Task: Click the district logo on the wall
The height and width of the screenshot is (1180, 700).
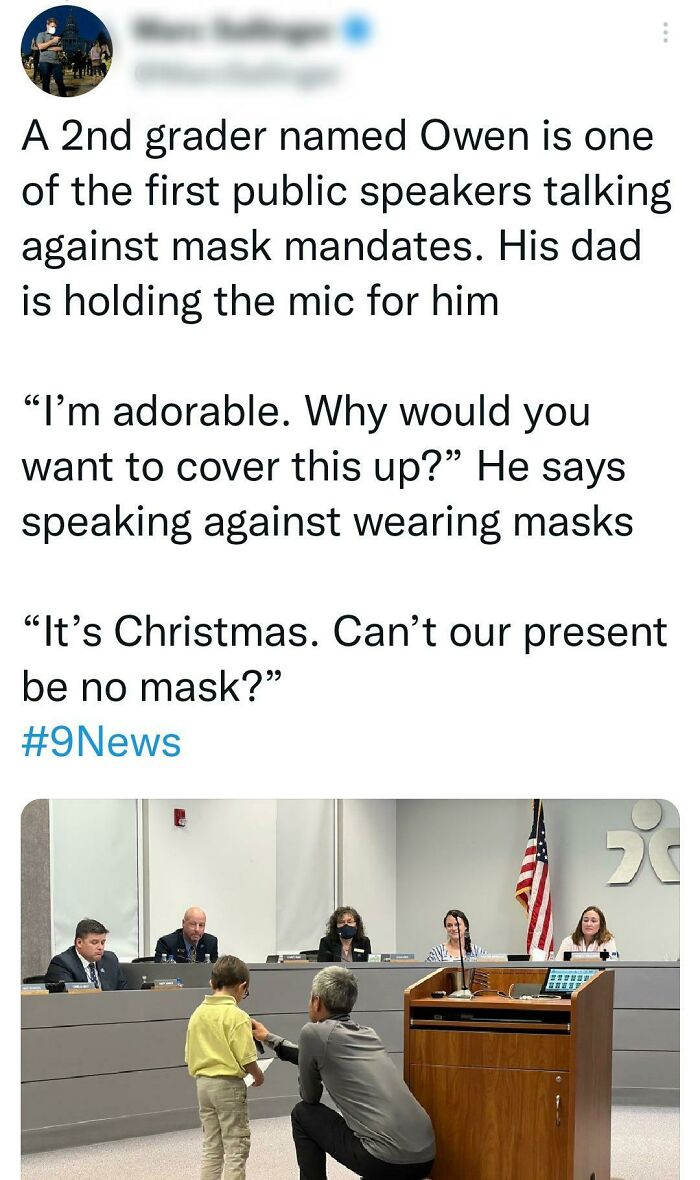Action: (644, 843)
